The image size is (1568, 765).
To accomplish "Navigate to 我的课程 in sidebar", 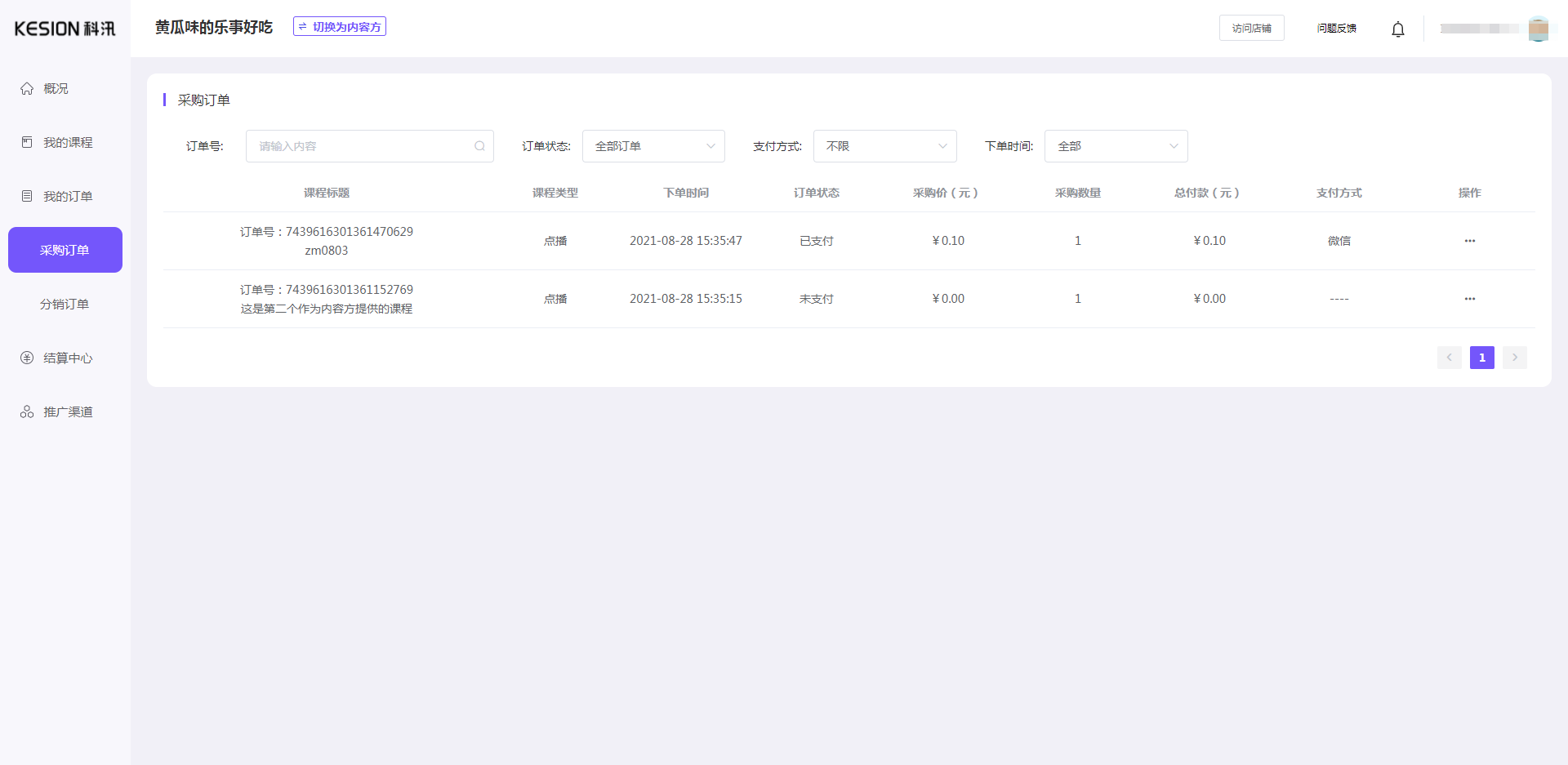I will pos(67,142).
